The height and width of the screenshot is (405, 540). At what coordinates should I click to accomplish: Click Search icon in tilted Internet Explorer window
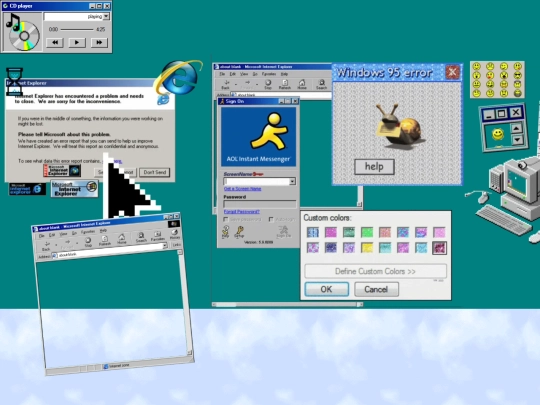(141, 237)
